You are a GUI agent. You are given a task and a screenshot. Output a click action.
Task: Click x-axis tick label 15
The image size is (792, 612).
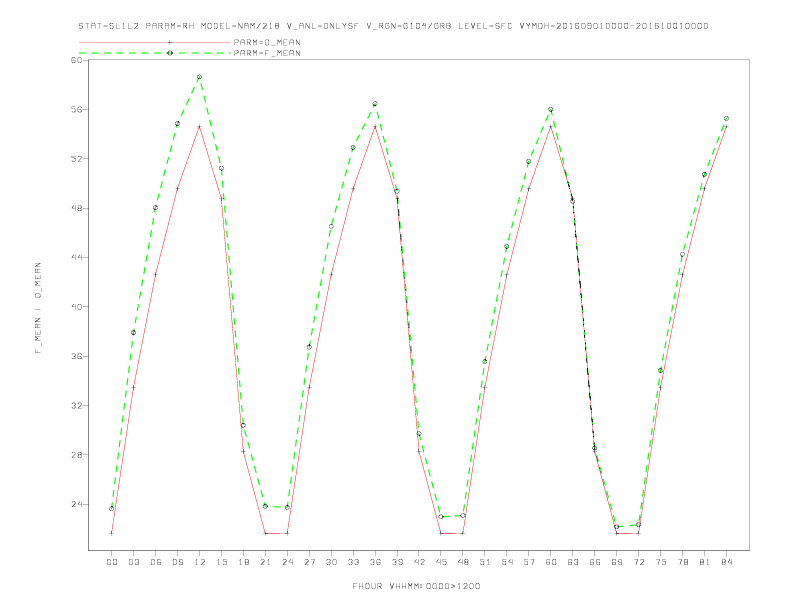click(x=221, y=562)
